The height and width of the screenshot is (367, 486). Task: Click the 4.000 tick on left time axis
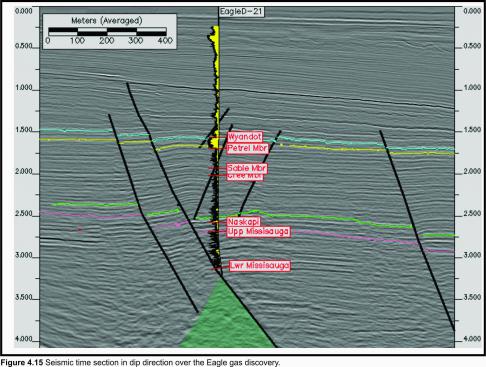(24, 339)
